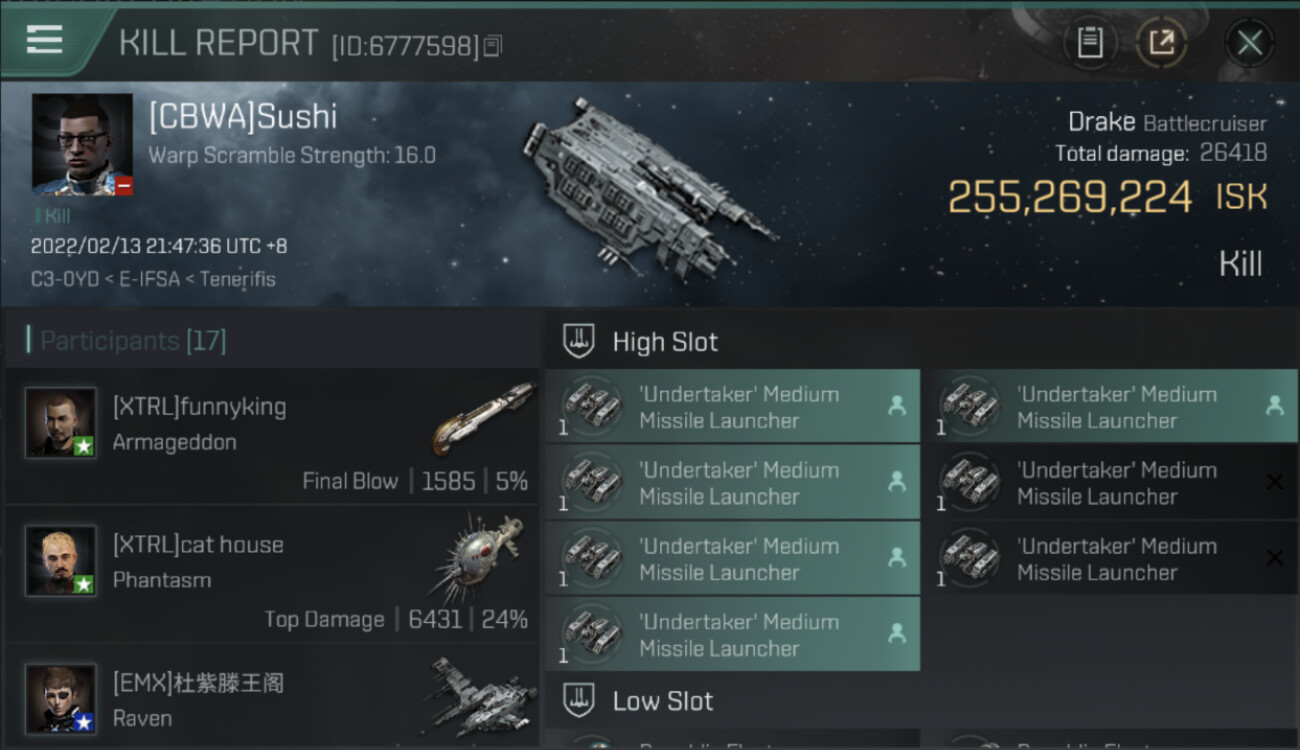Click person icon on top-right Undertaker launcher
The image size is (1300, 750).
pos(1274,405)
